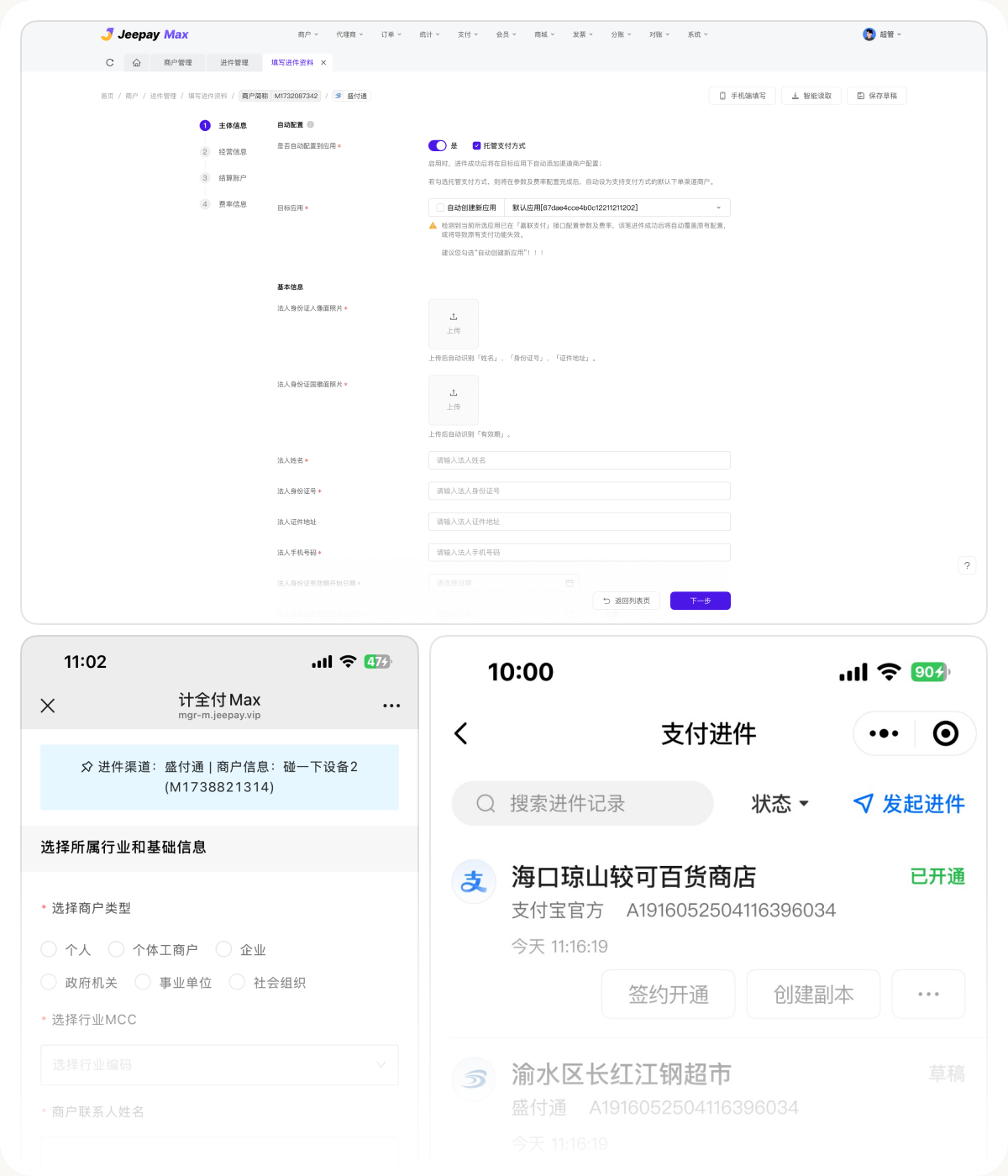
Task: Click the mini program target close icon
Action: (946, 733)
